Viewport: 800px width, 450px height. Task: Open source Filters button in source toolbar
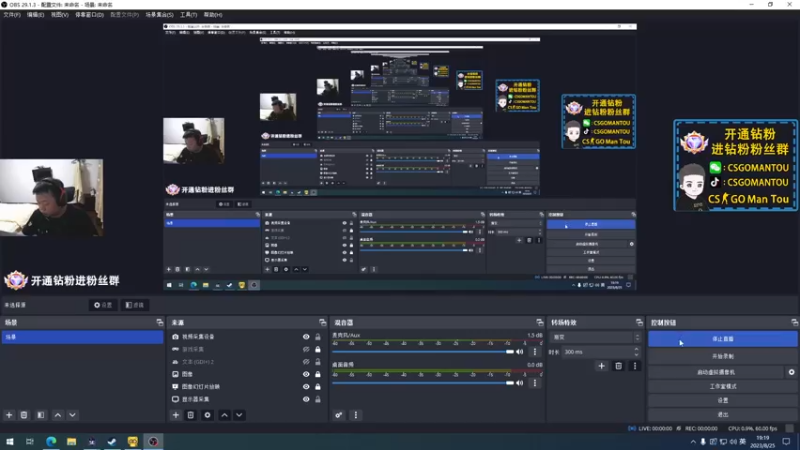(135, 305)
